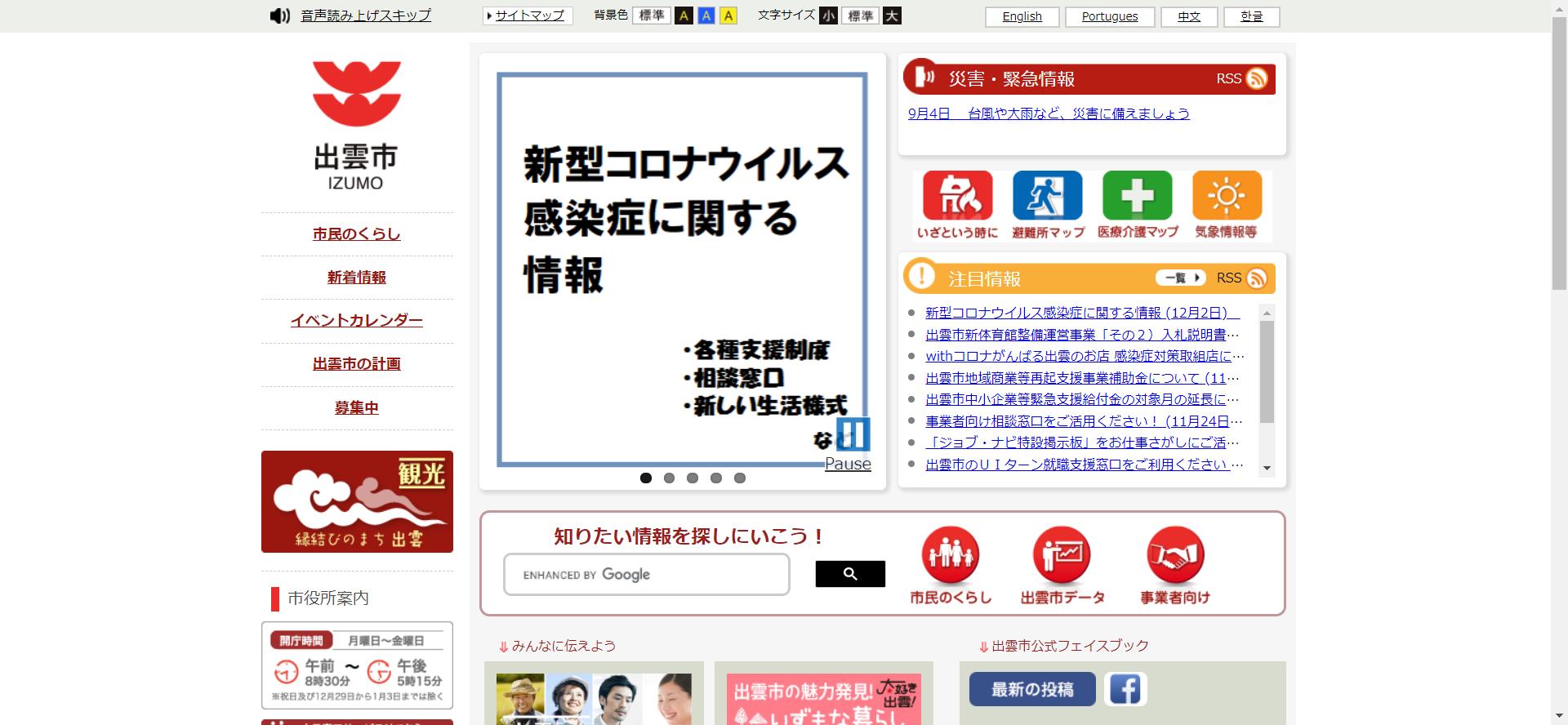Choose the black background color swatch
The image size is (1568, 725).
coord(684,16)
